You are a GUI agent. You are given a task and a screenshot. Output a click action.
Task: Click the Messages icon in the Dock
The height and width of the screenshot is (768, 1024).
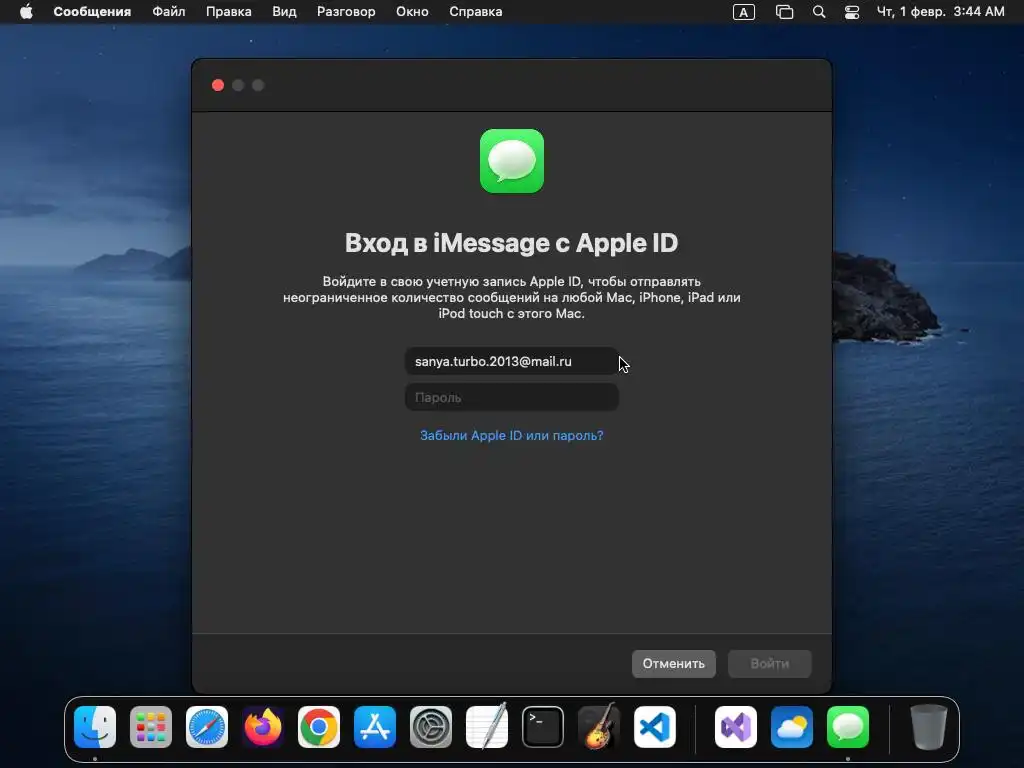click(x=848, y=727)
